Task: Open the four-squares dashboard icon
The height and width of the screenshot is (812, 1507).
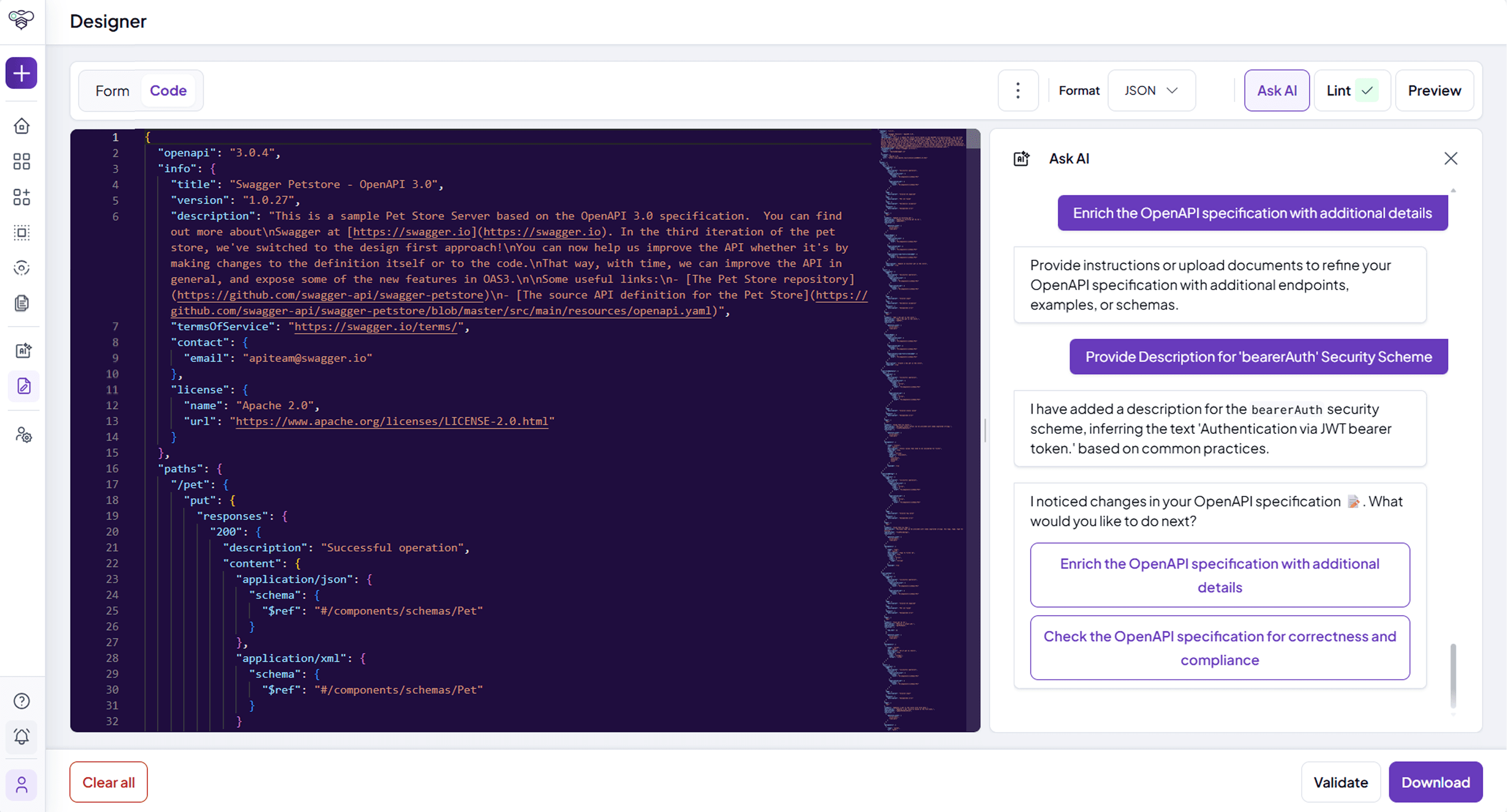Action: (x=22, y=162)
